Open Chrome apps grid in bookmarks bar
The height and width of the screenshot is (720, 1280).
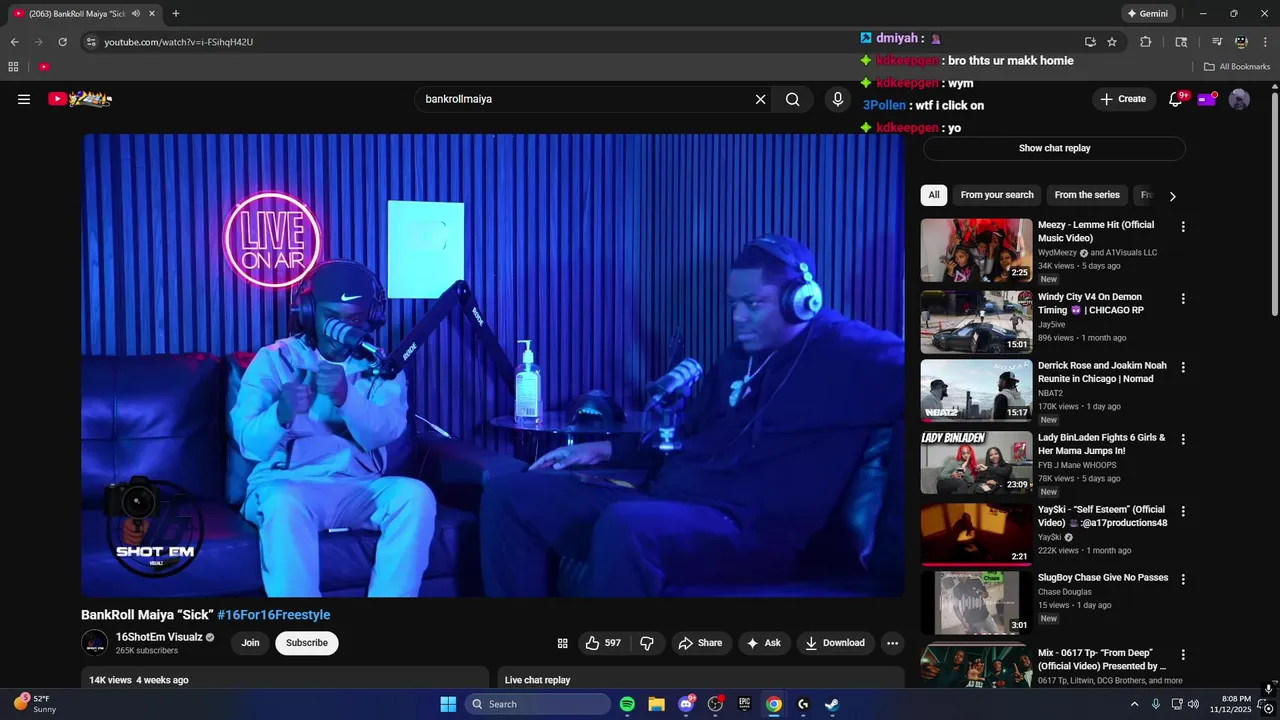13,67
